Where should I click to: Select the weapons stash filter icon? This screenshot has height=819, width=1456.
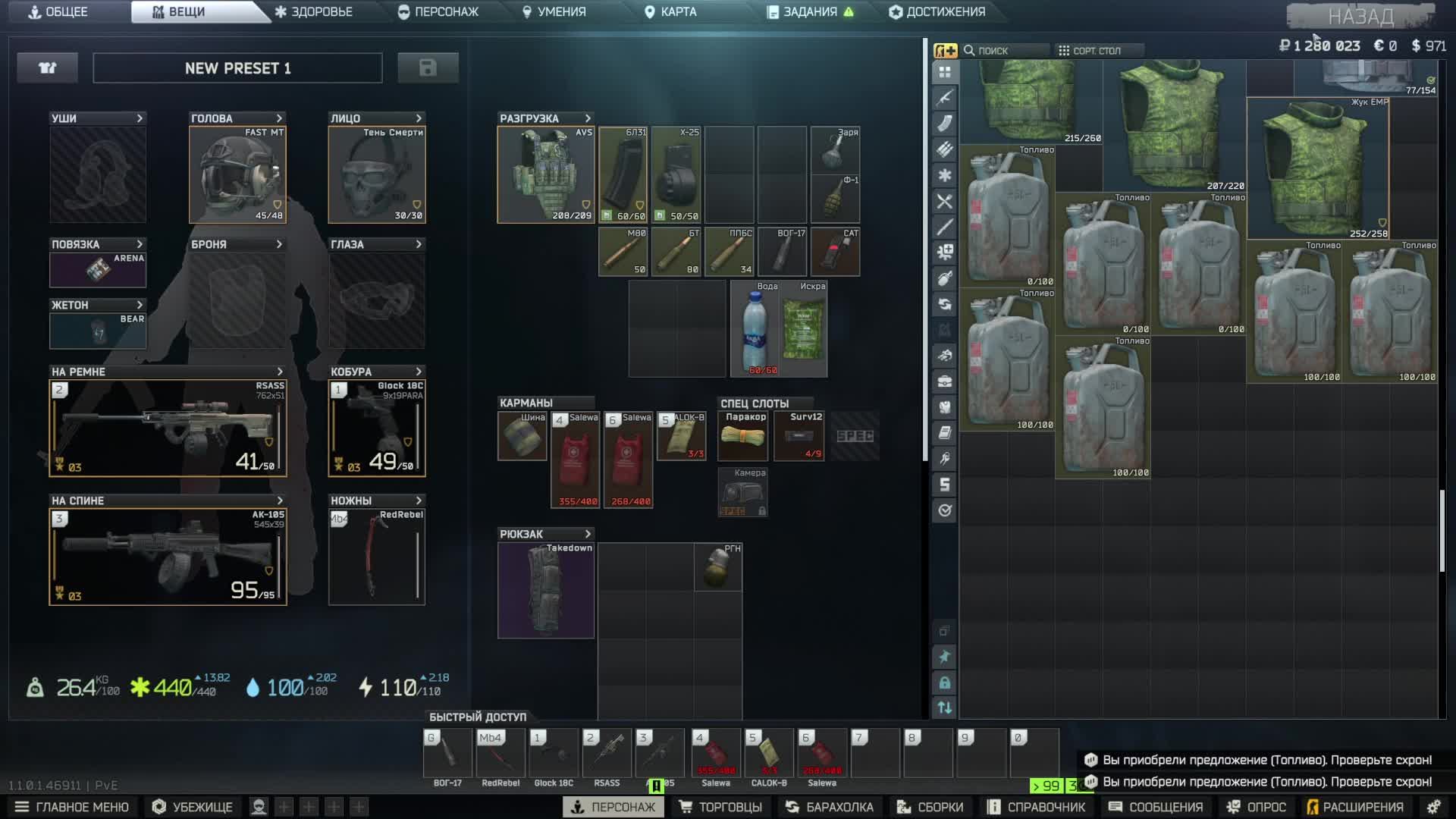[x=944, y=98]
